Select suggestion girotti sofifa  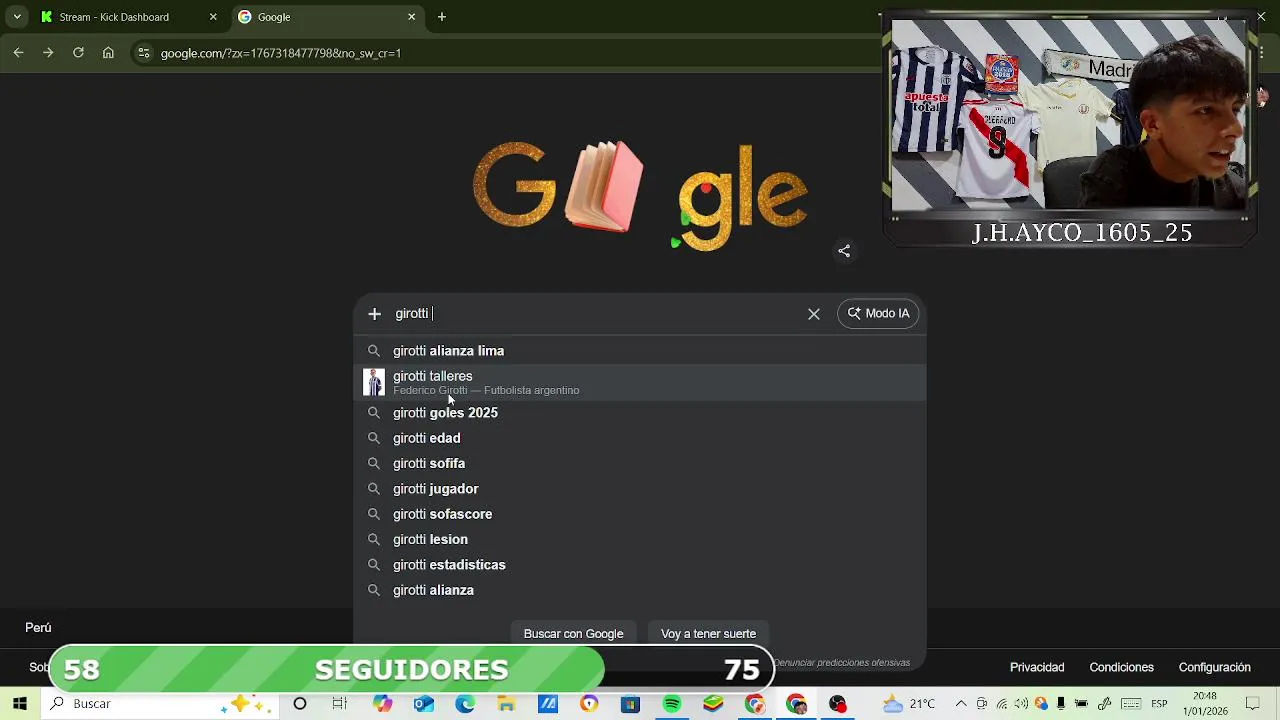click(640, 463)
